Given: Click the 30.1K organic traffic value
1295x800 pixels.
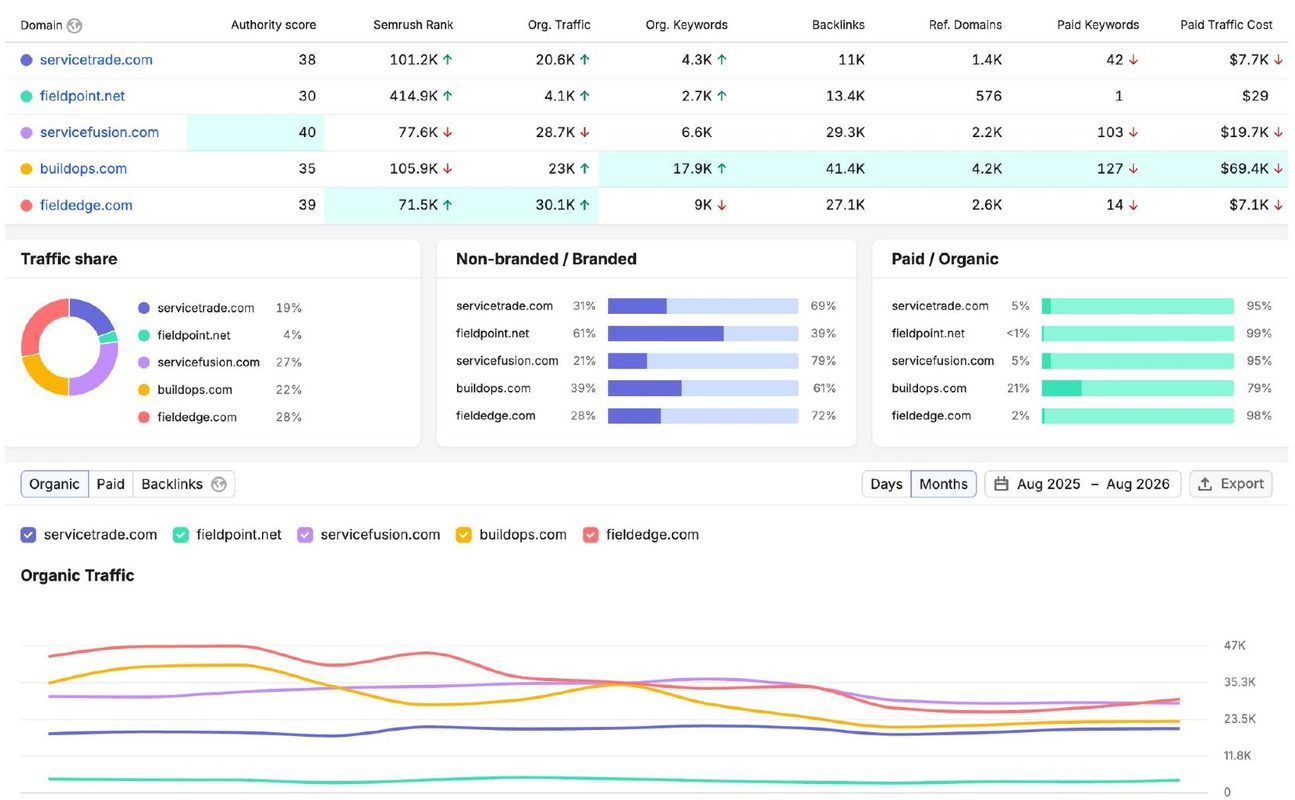Looking at the screenshot, I should pos(555,205).
